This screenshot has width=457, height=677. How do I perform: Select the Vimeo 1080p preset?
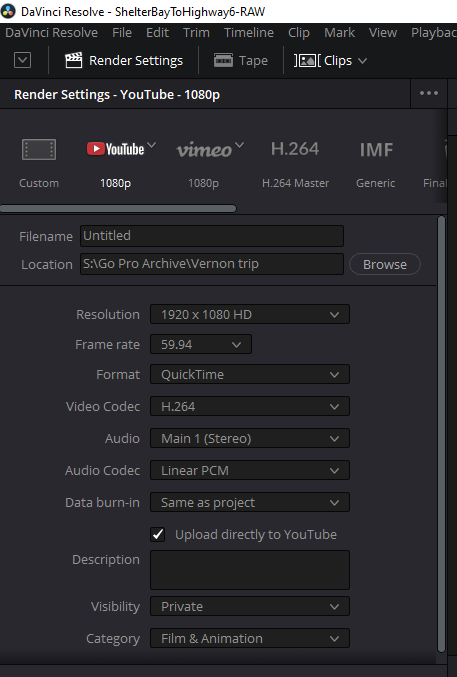(x=203, y=165)
